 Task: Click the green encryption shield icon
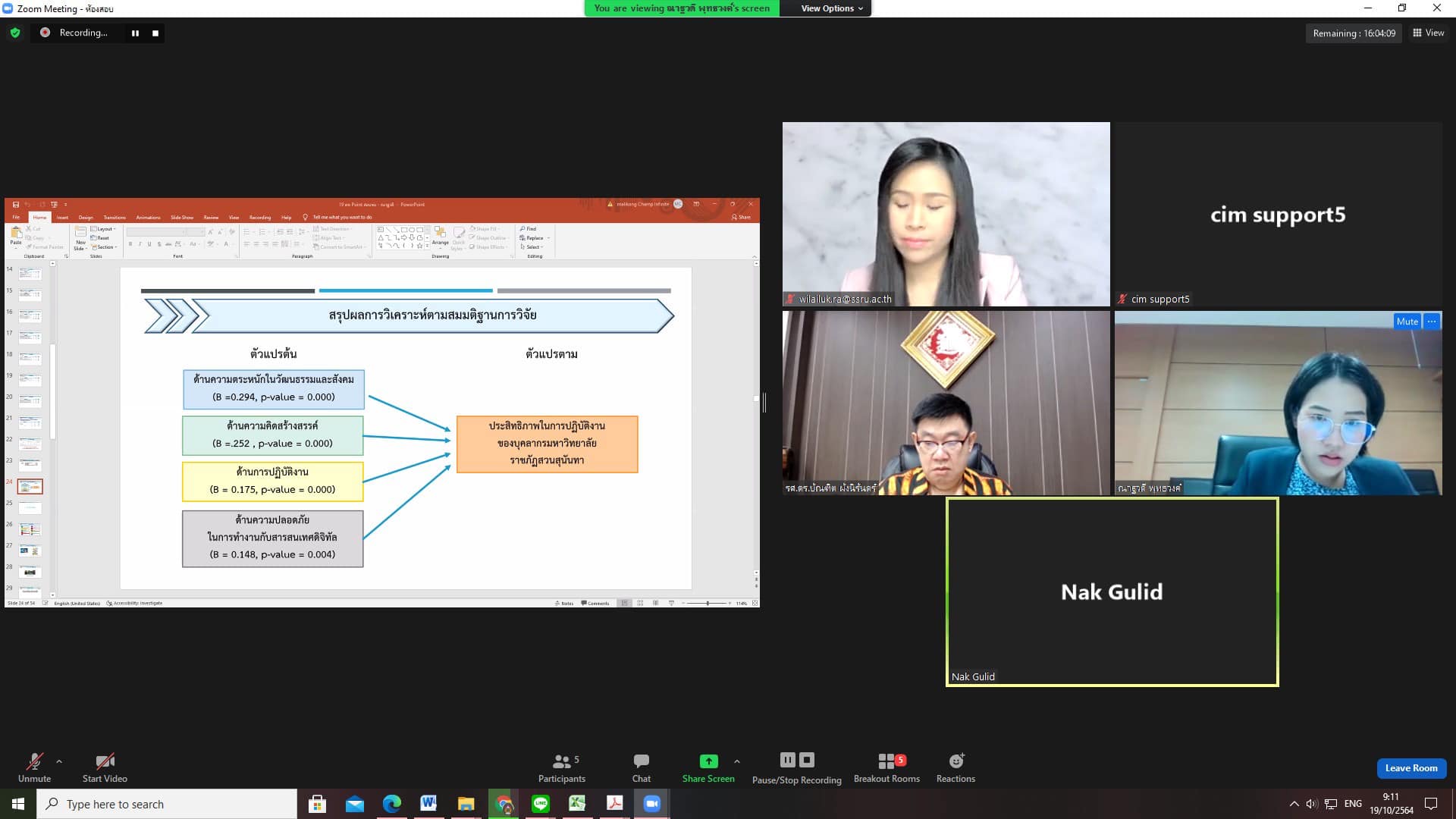tap(15, 33)
